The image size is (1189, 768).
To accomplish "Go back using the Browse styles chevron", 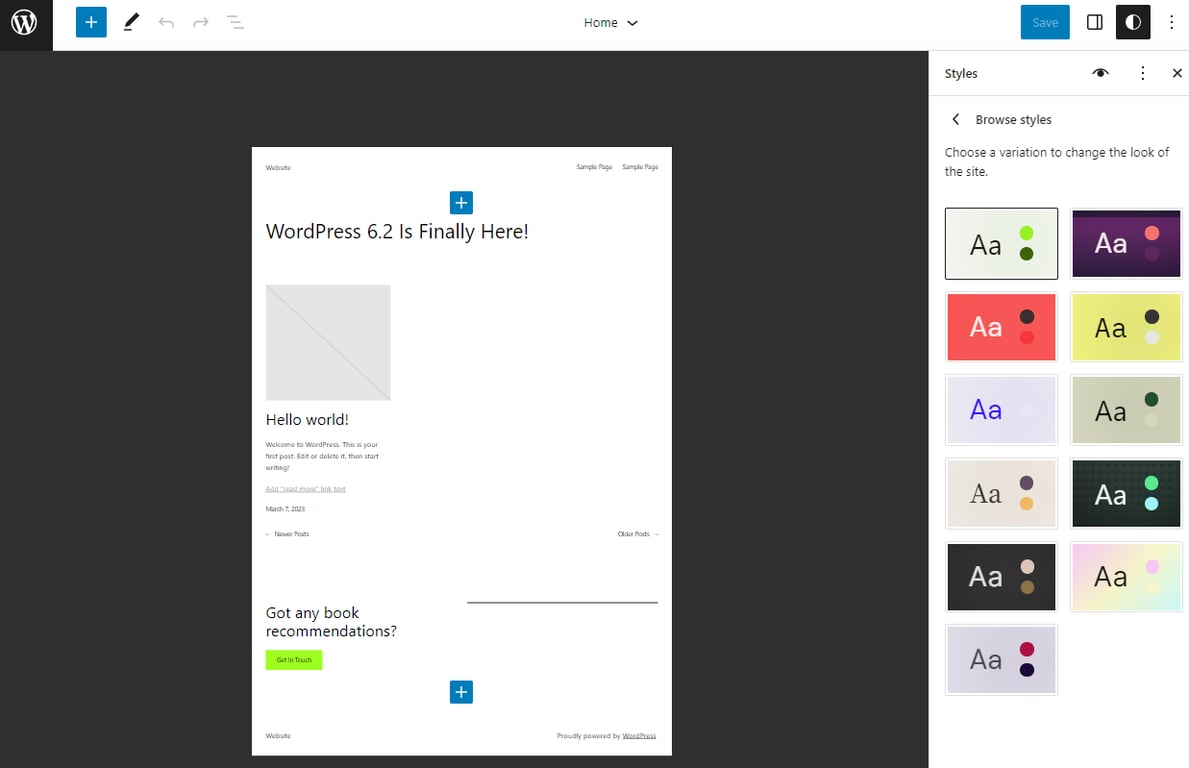I will coord(955,119).
